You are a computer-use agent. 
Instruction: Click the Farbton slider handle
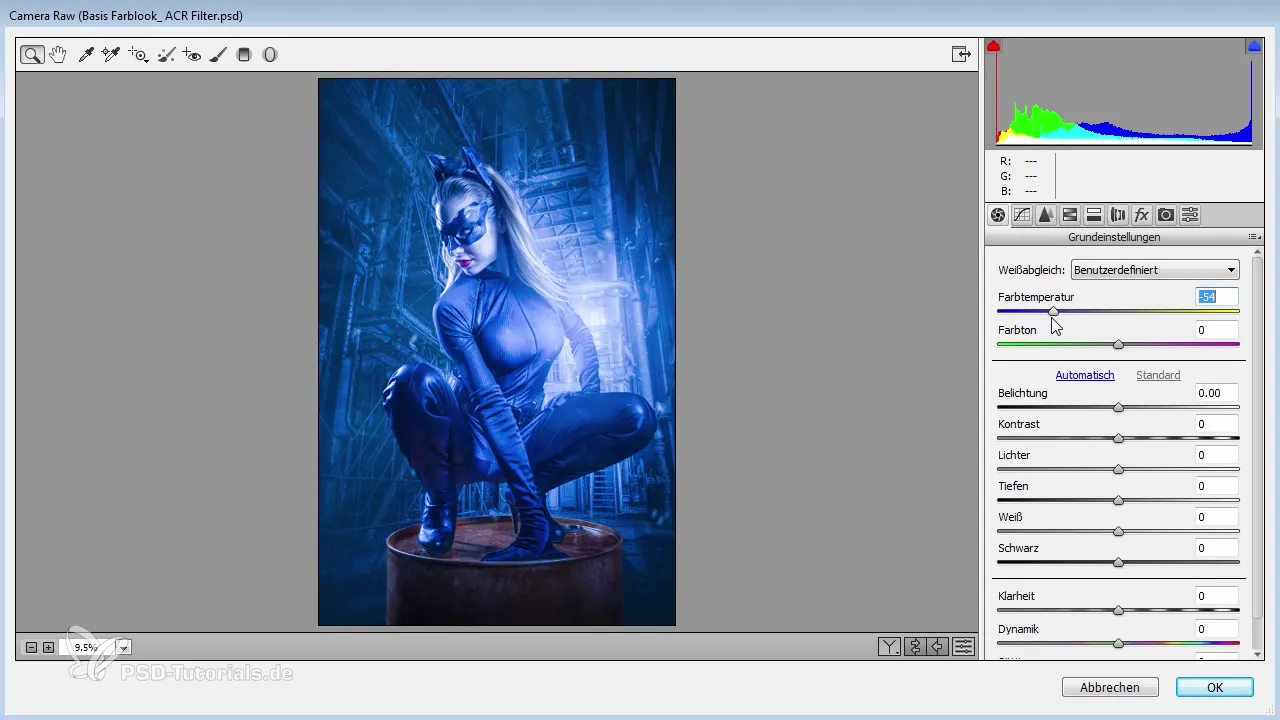point(1118,344)
